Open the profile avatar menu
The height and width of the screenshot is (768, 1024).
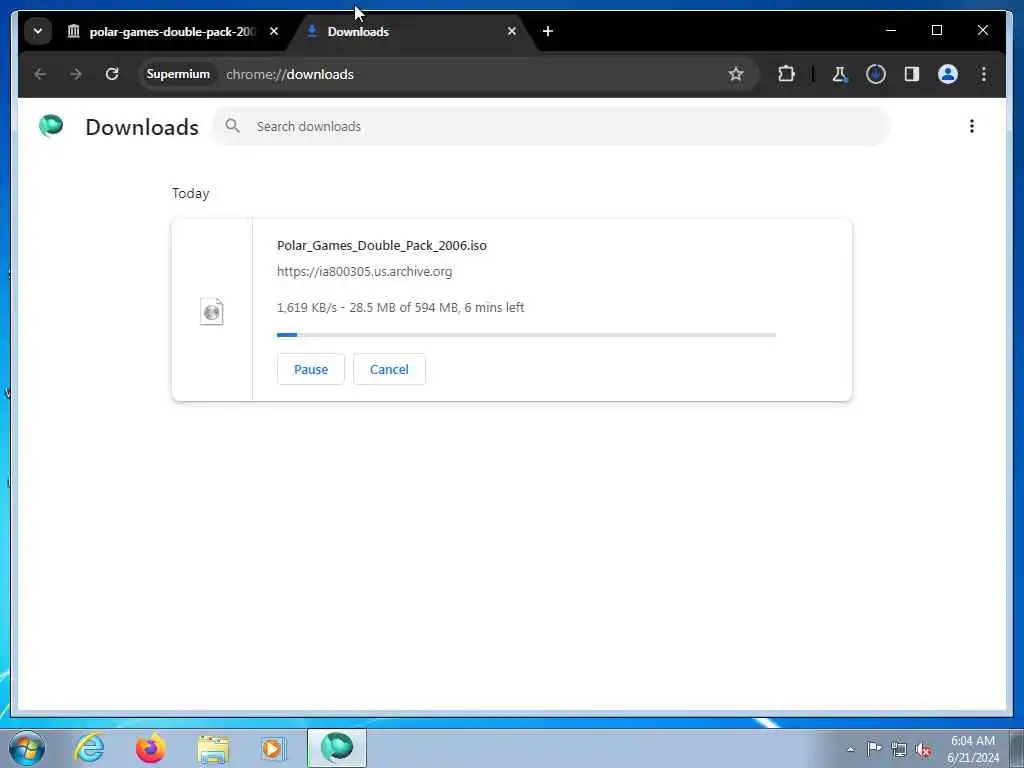pyautogui.click(x=948, y=74)
